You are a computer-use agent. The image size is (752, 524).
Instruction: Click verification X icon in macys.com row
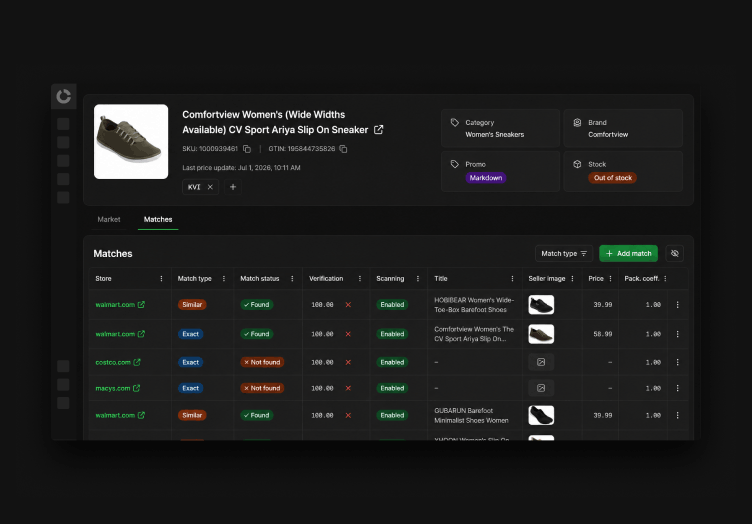pyautogui.click(x=348, y=388)
